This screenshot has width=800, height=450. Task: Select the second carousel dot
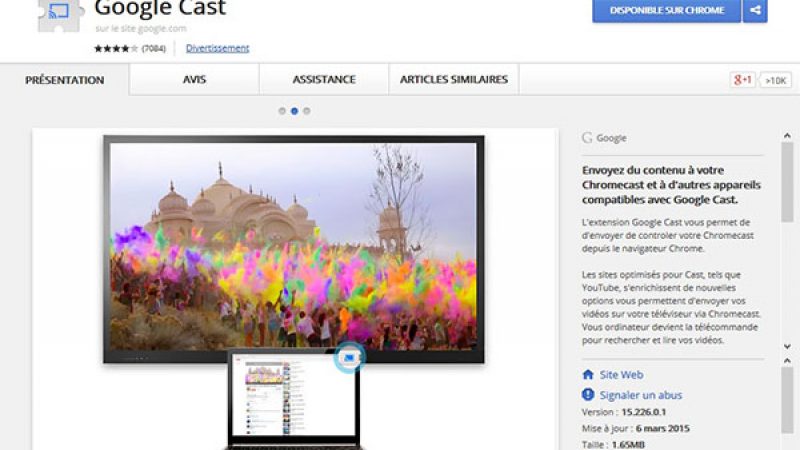click(x=294, y=111)
